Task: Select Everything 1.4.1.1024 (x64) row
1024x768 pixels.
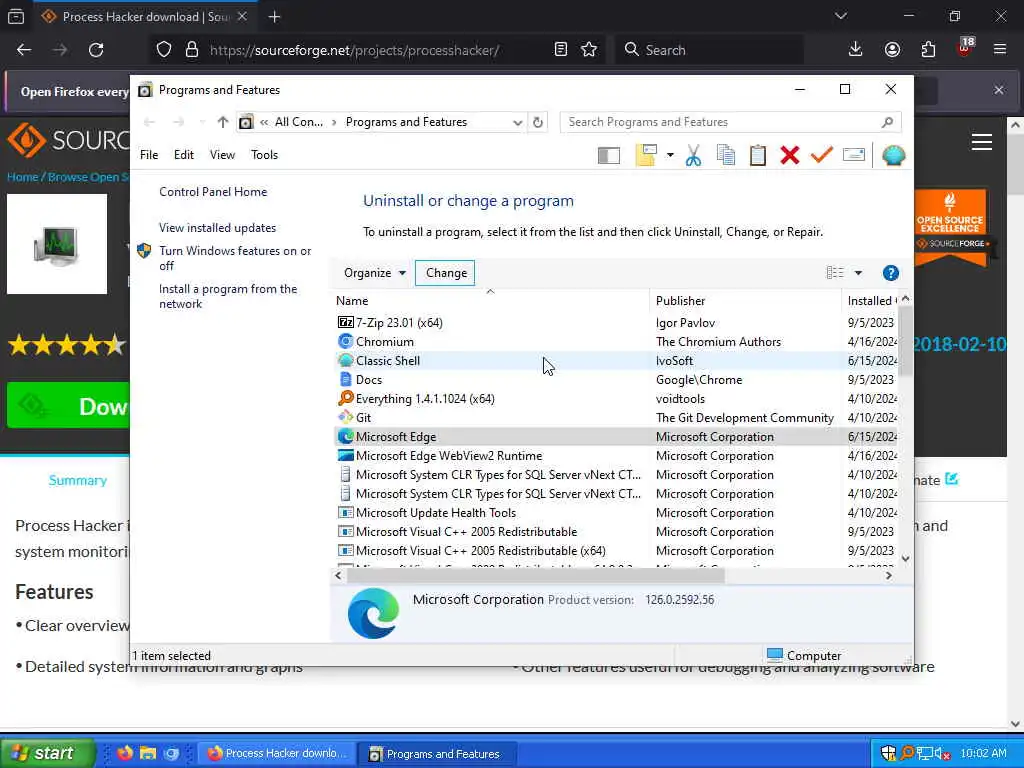Action: pos(615,398)
